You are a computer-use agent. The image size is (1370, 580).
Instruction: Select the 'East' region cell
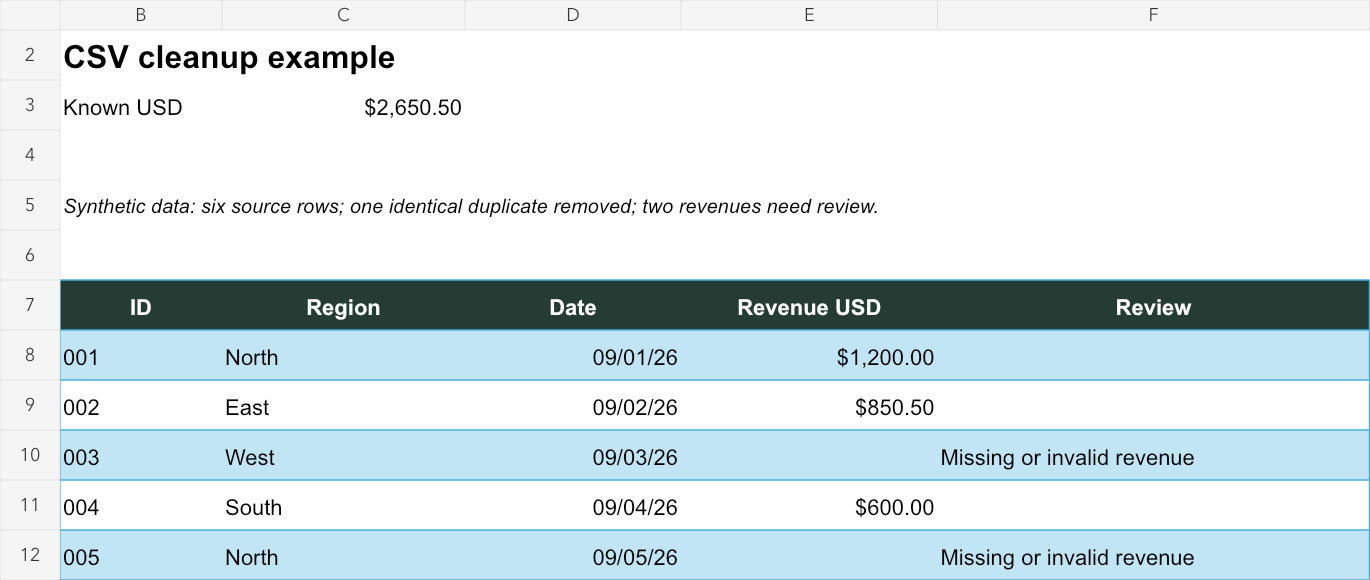tap(343, 405)
